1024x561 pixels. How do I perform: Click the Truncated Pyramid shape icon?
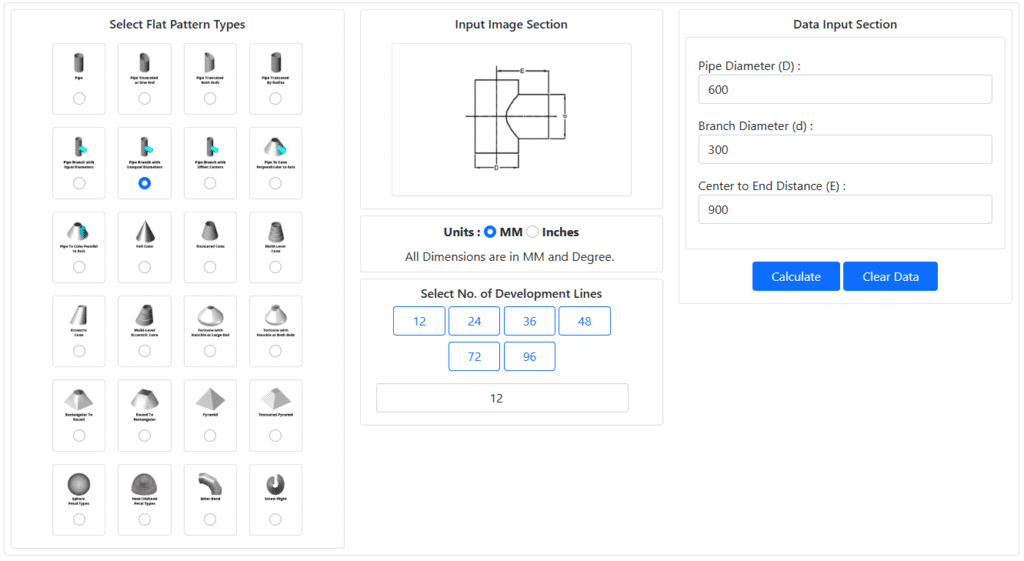coord(276,399)
